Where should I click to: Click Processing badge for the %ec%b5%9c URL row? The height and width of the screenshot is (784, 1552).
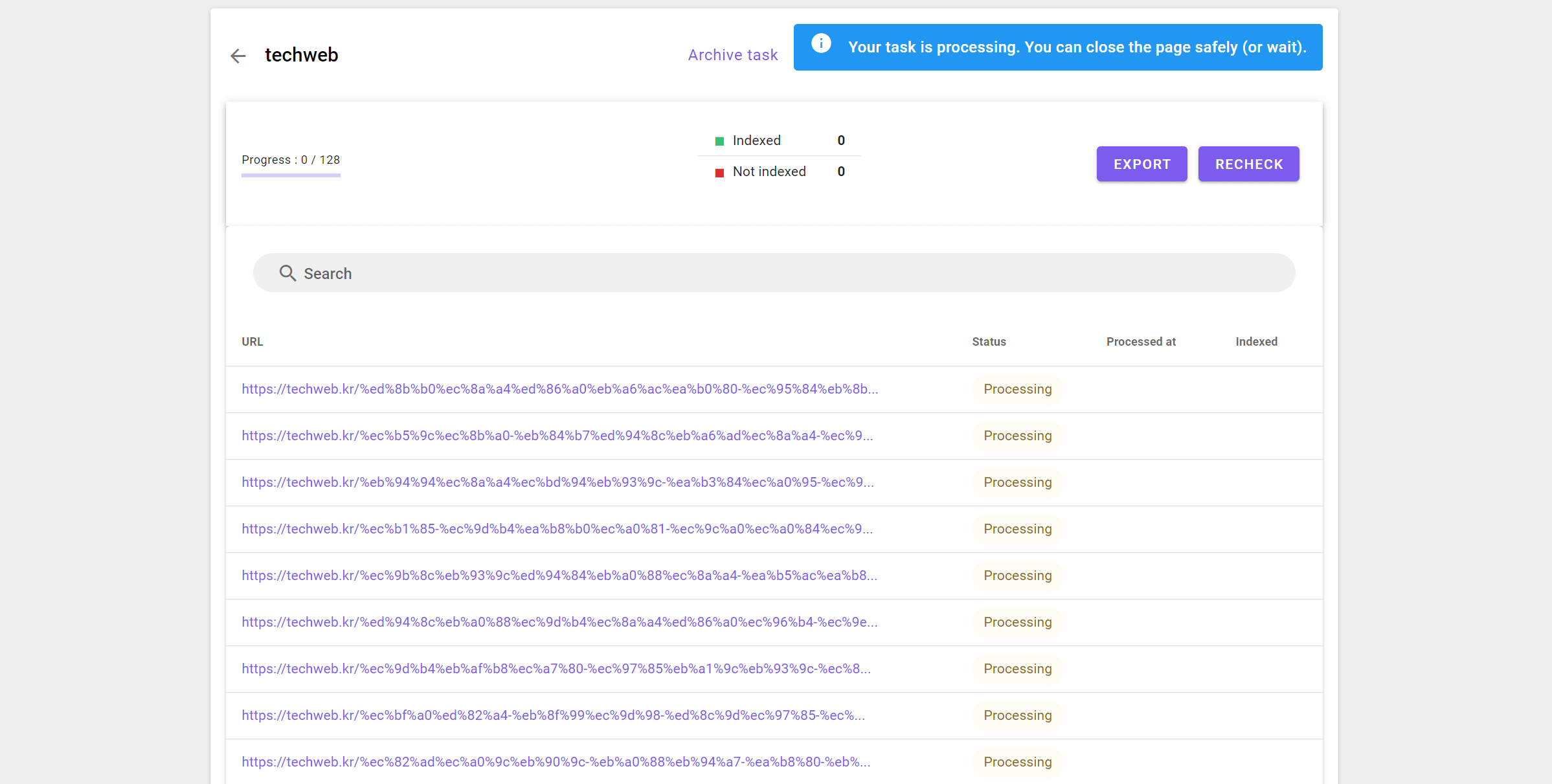(1017, 436)
